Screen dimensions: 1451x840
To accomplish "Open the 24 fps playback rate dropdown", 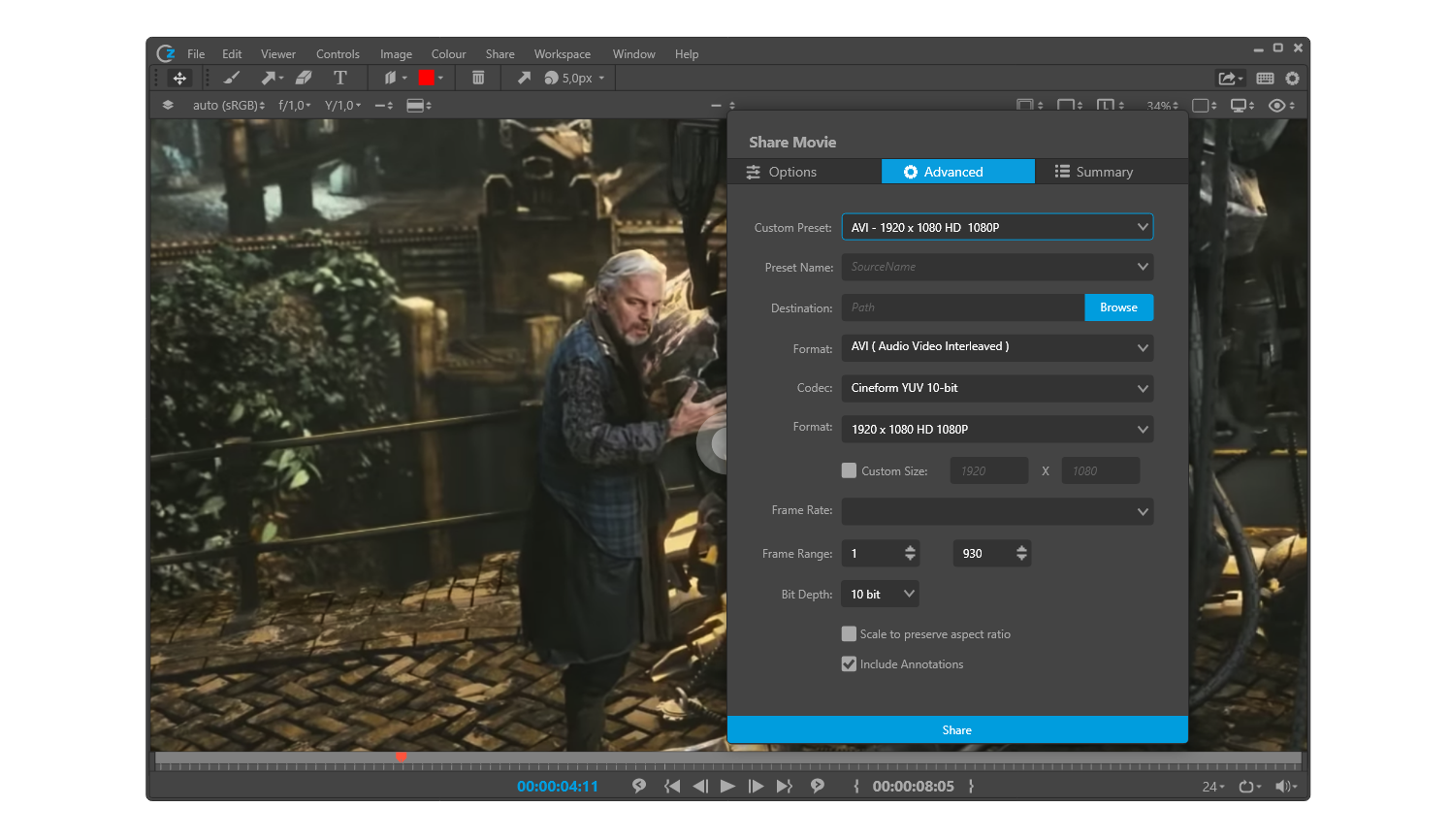I will pos(1213,787).
